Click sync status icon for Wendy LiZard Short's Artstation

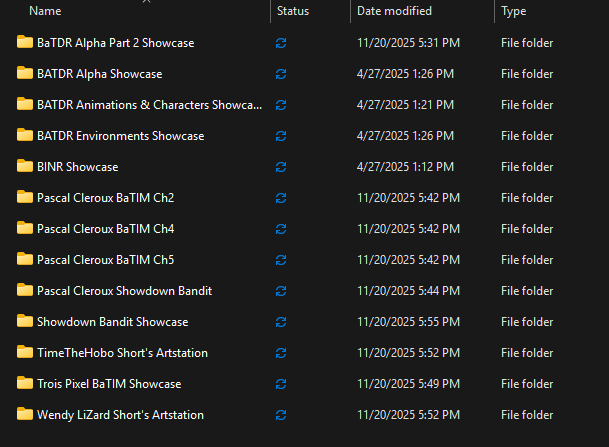(x=281, y=415)
